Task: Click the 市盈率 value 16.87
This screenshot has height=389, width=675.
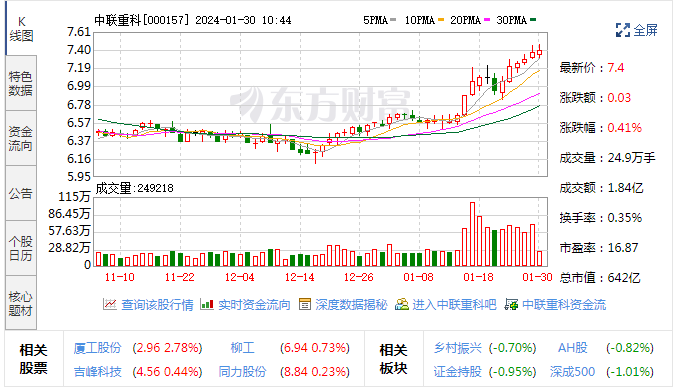Action: point(623,248)
